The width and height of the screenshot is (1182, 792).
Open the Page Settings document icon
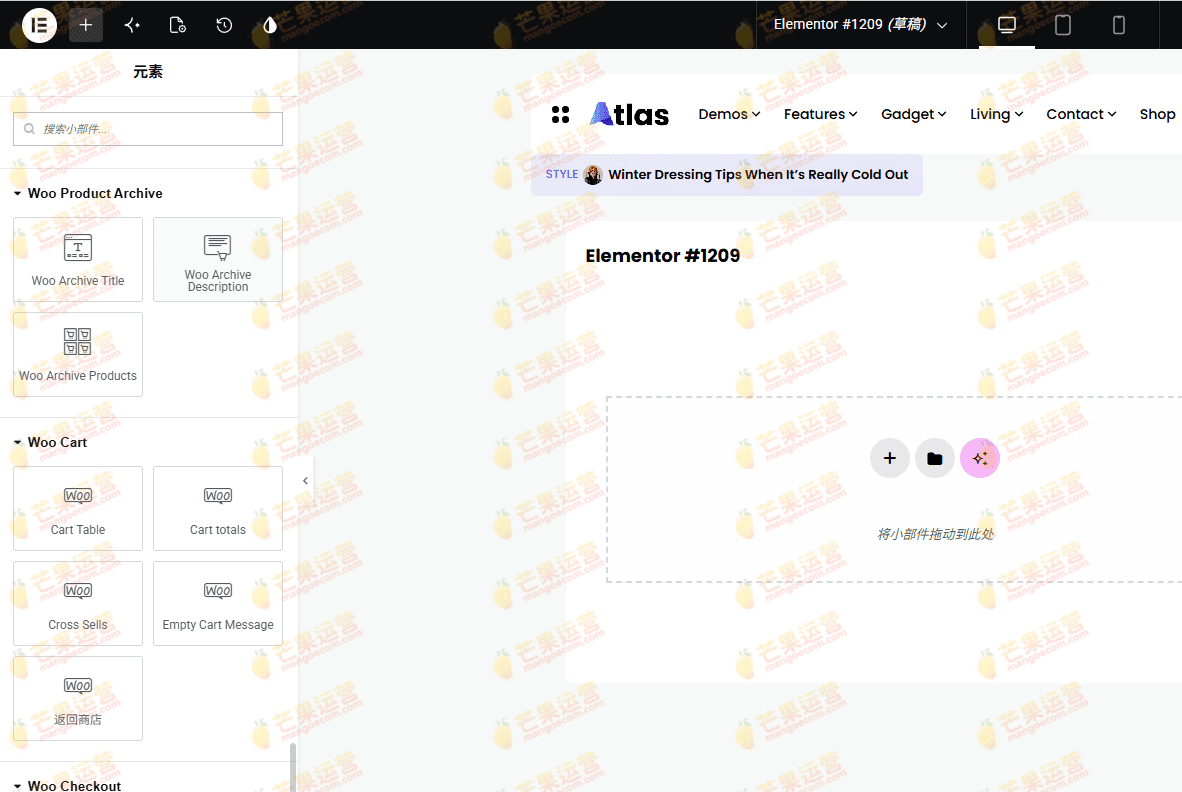[x=178, y=25]
